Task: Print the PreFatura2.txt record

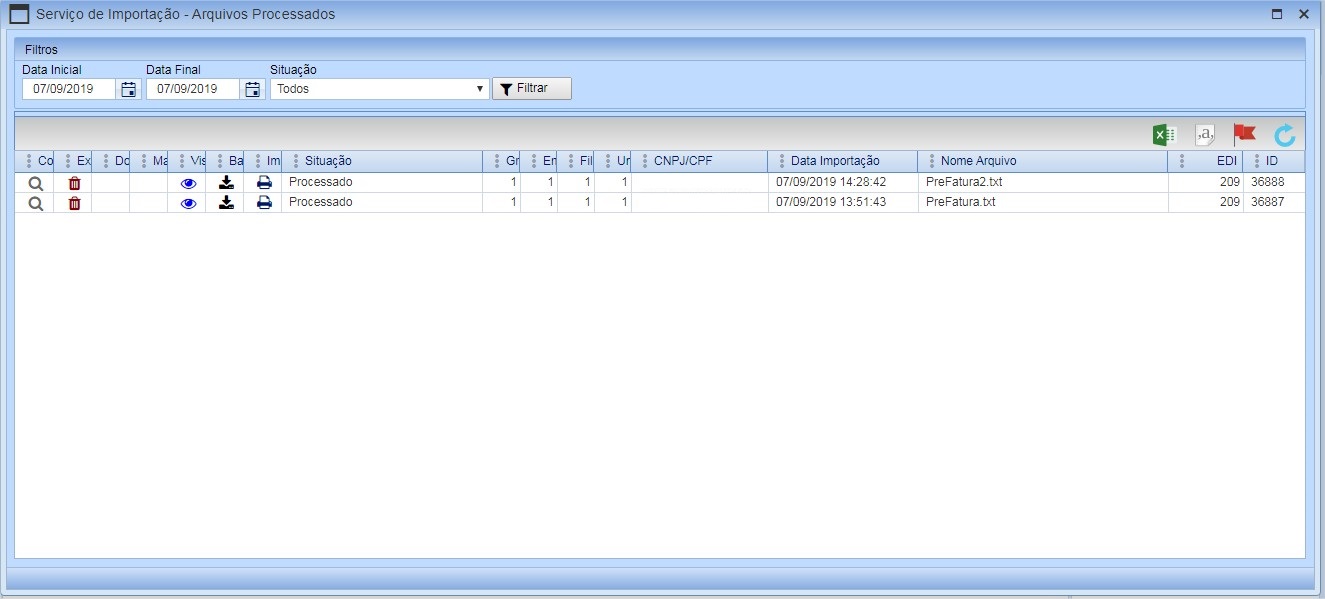Action: pos(264,183)
